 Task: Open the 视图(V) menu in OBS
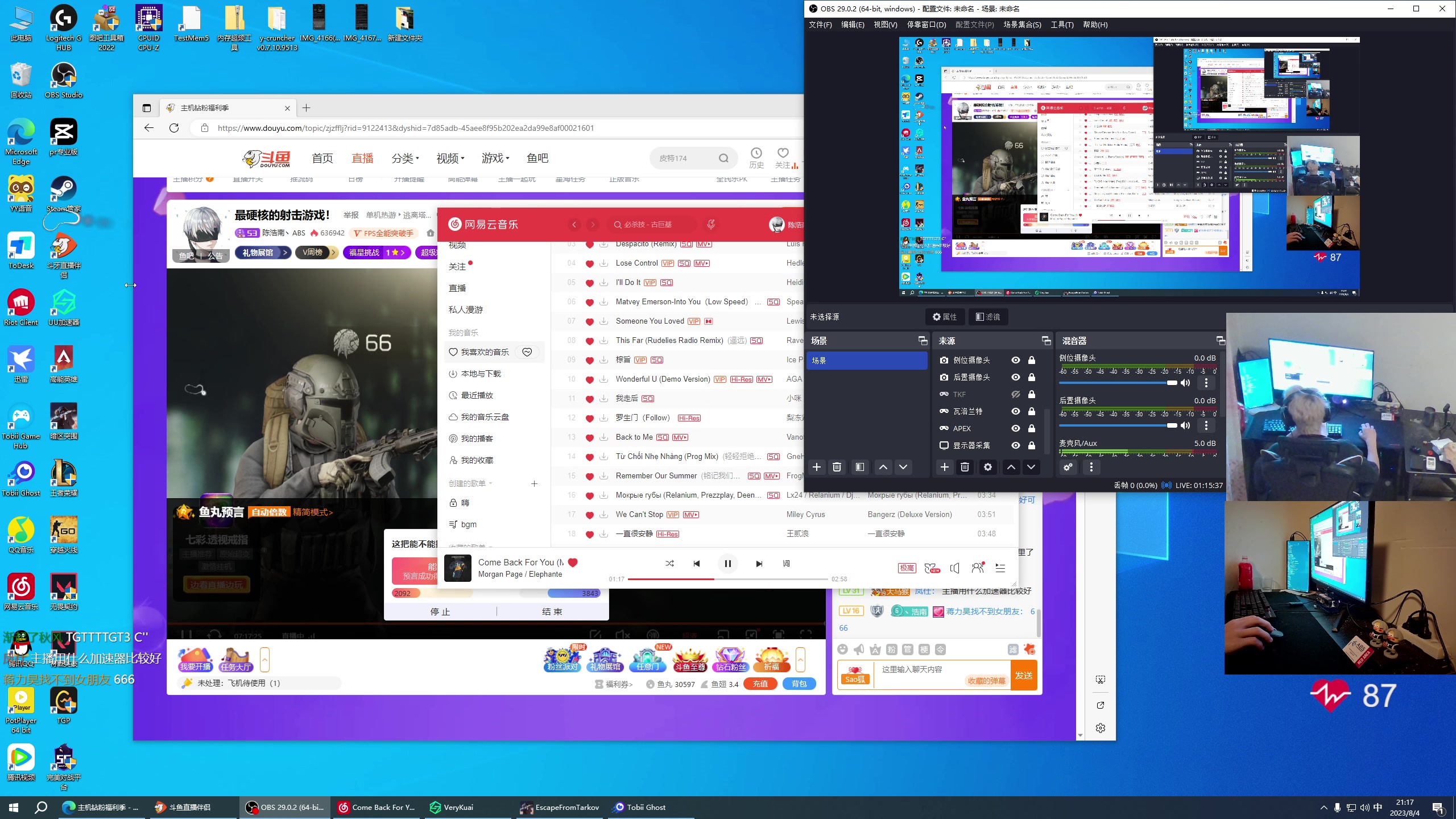pos(886,24)
